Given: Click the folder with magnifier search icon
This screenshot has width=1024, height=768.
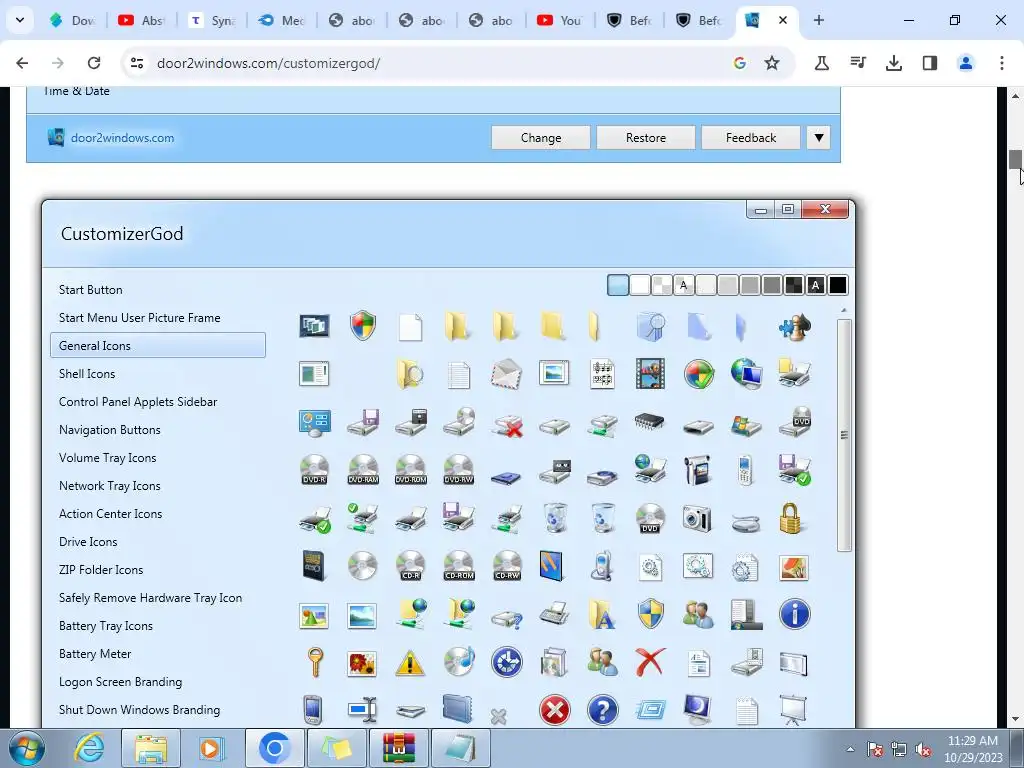Looking at the screenshot, I should click(409, 374).
